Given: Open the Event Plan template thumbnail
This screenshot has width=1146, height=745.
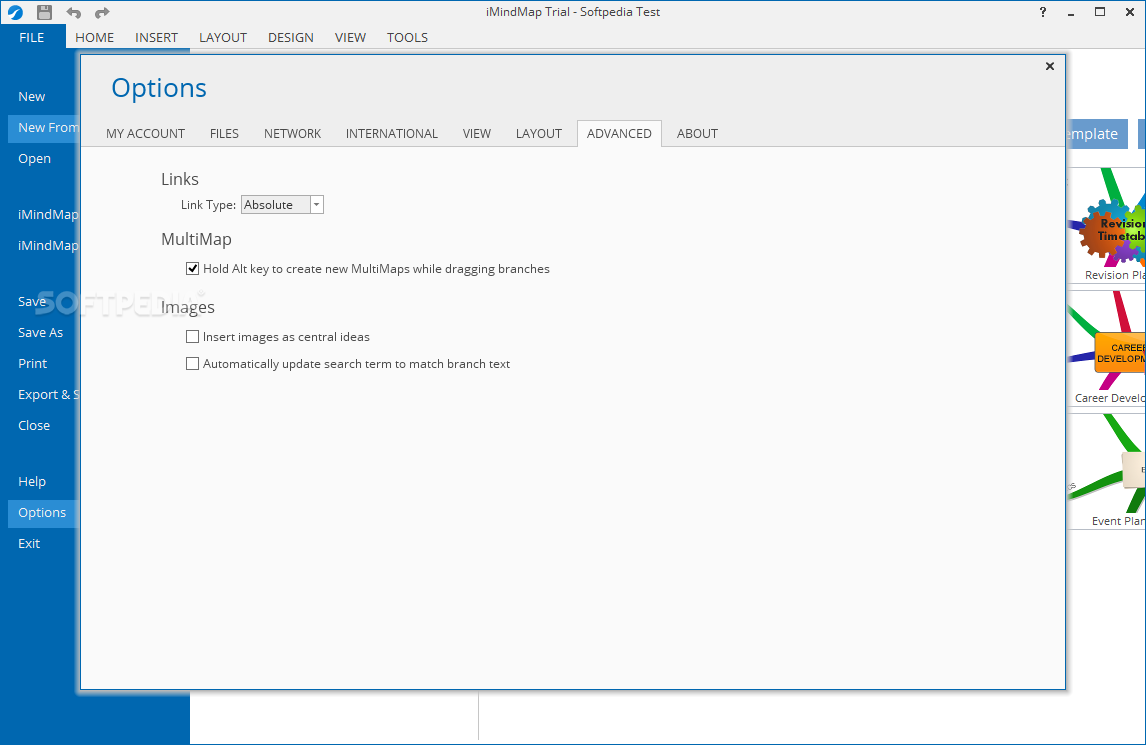Looking at the screenshot, I should click(x=1107, y=472).
